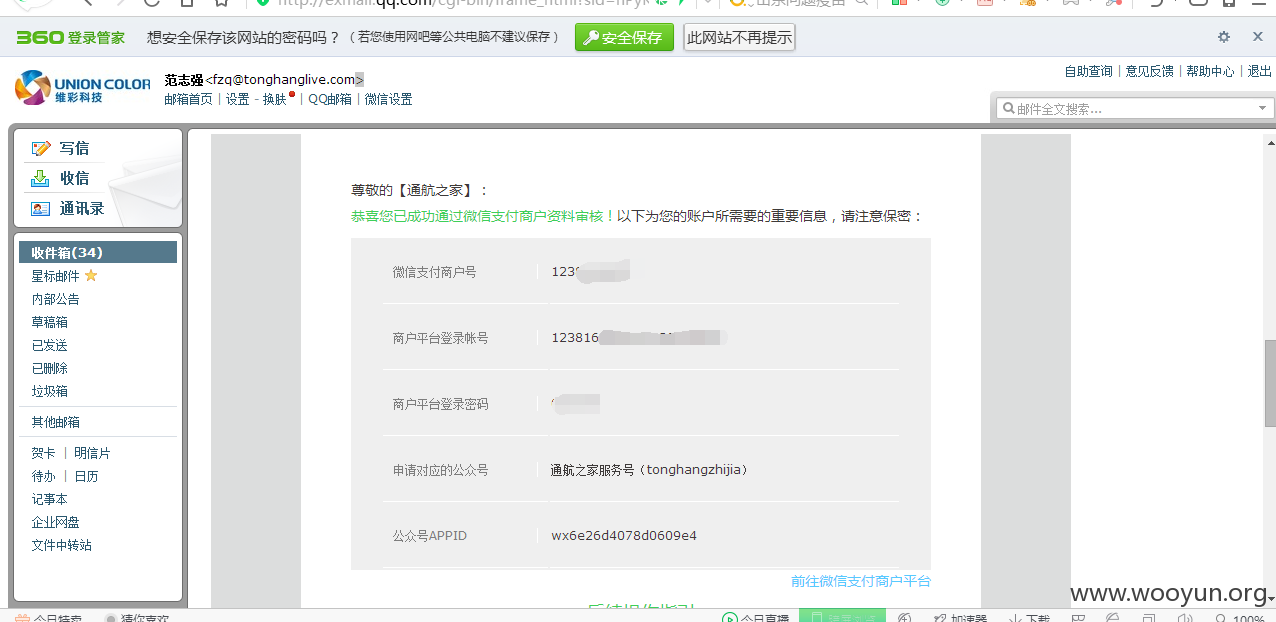Click the green 安全保存 button
This screenshot has height=622, width=1276.
[x=624, y=38]
